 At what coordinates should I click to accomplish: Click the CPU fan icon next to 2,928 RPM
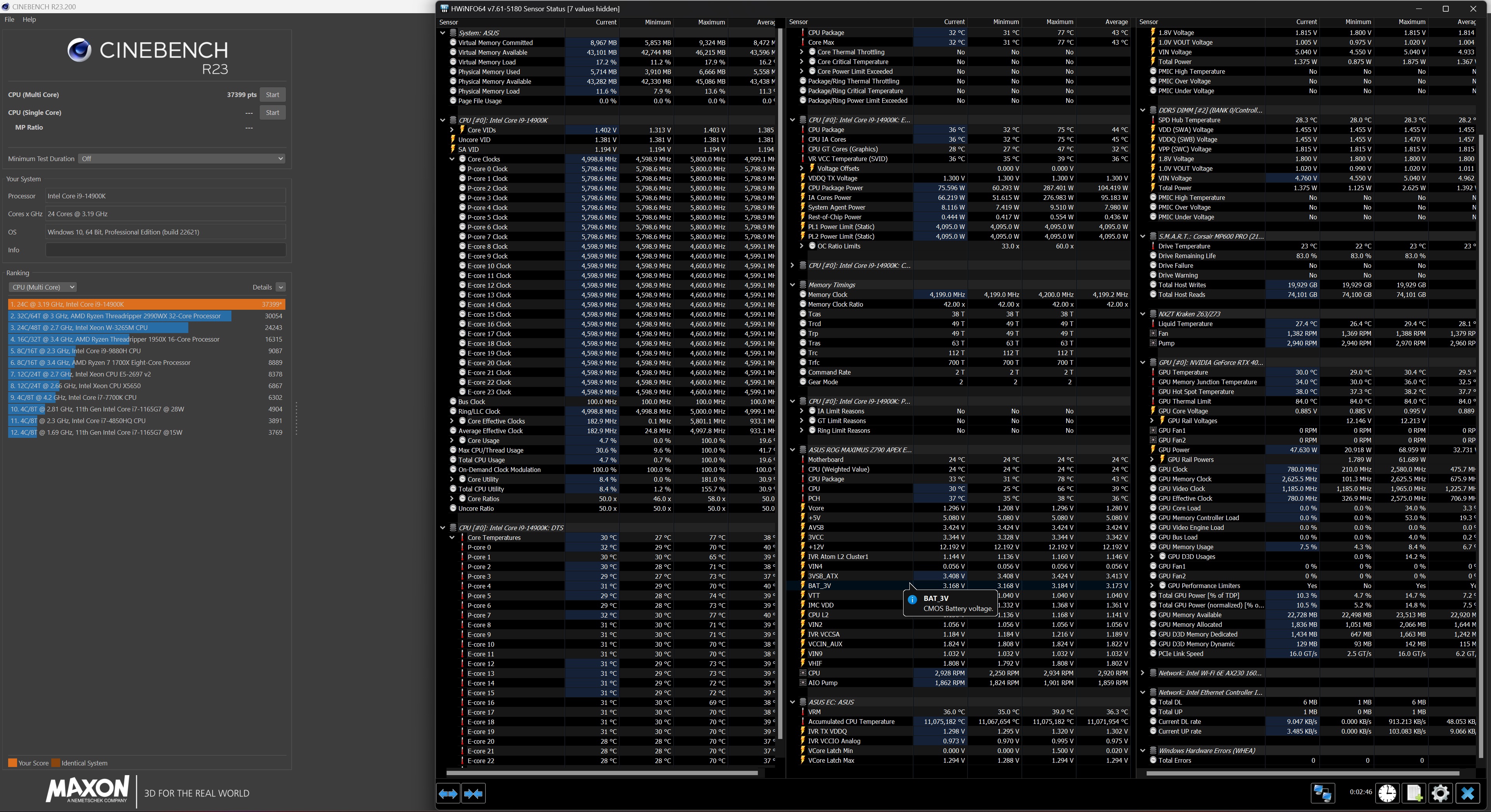(x=803, y=673)
